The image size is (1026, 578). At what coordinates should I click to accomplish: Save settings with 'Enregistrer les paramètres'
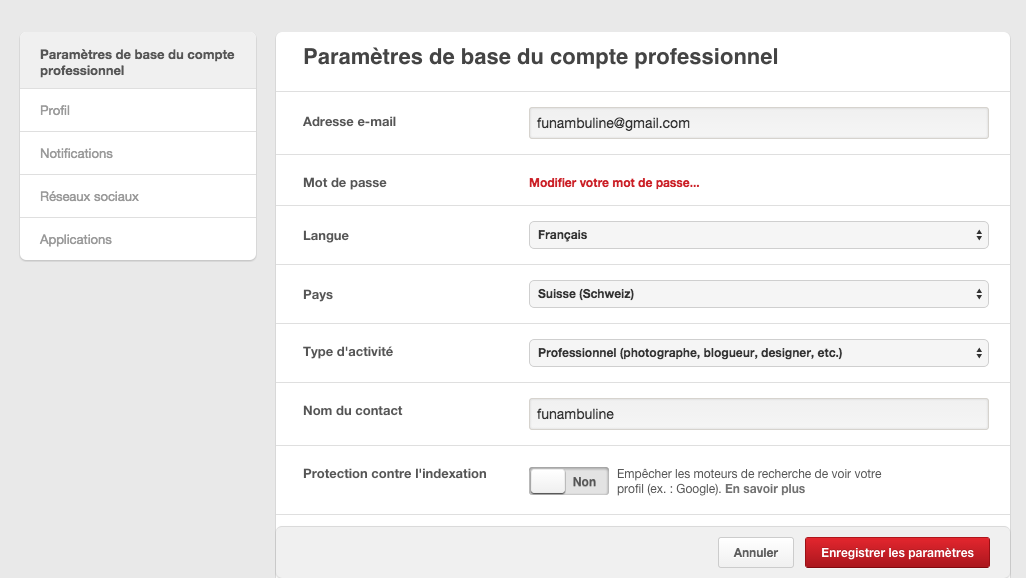tap(896, 552)
